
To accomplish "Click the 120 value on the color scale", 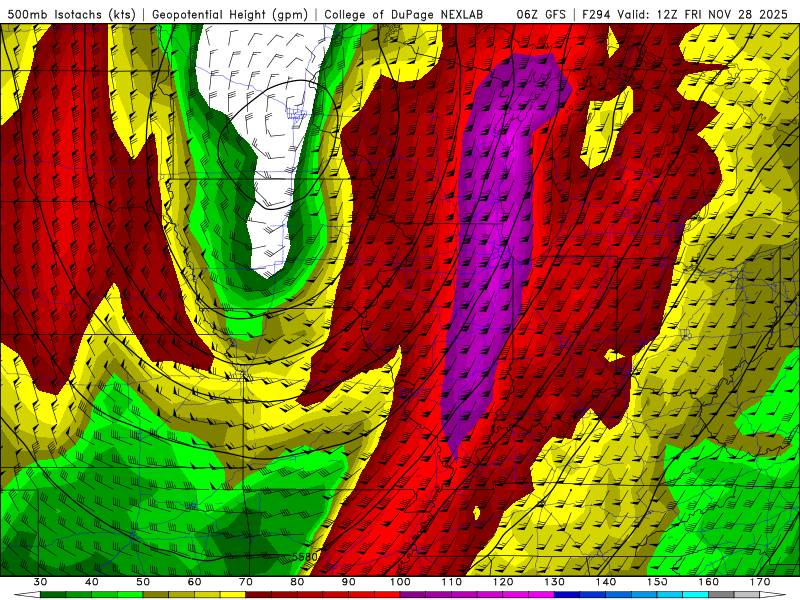I will 503,582.
